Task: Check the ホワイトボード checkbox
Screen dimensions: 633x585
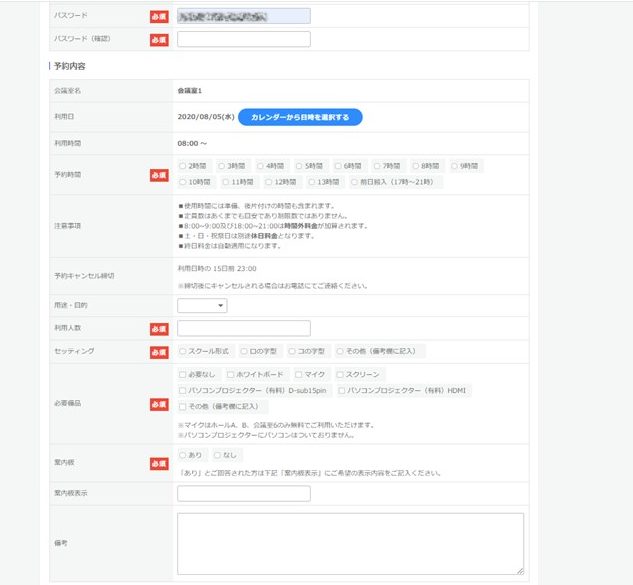Action: coord(230,375)
